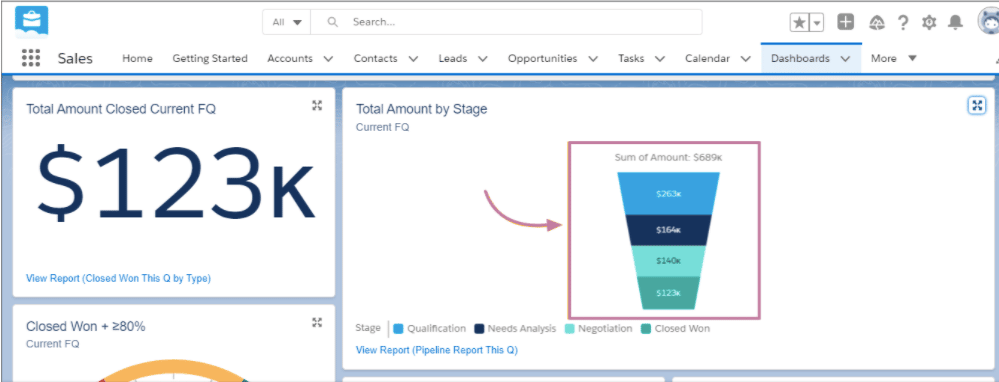Click the Sales app name label
999x382 pixels.
pyautogui.click(x=75, y=59)
